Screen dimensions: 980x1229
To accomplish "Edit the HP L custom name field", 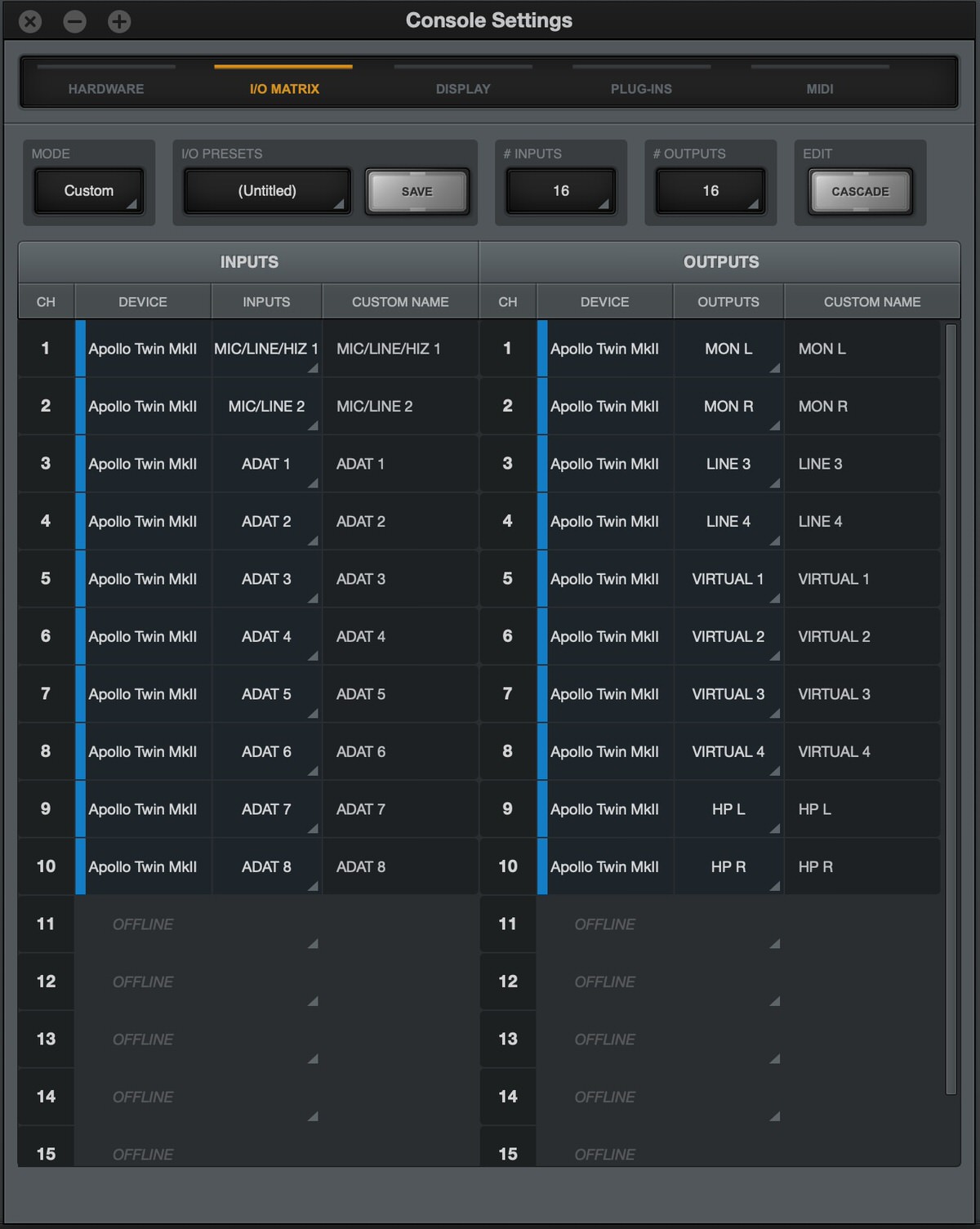I will pyautogui.click(x=862, y=809).
